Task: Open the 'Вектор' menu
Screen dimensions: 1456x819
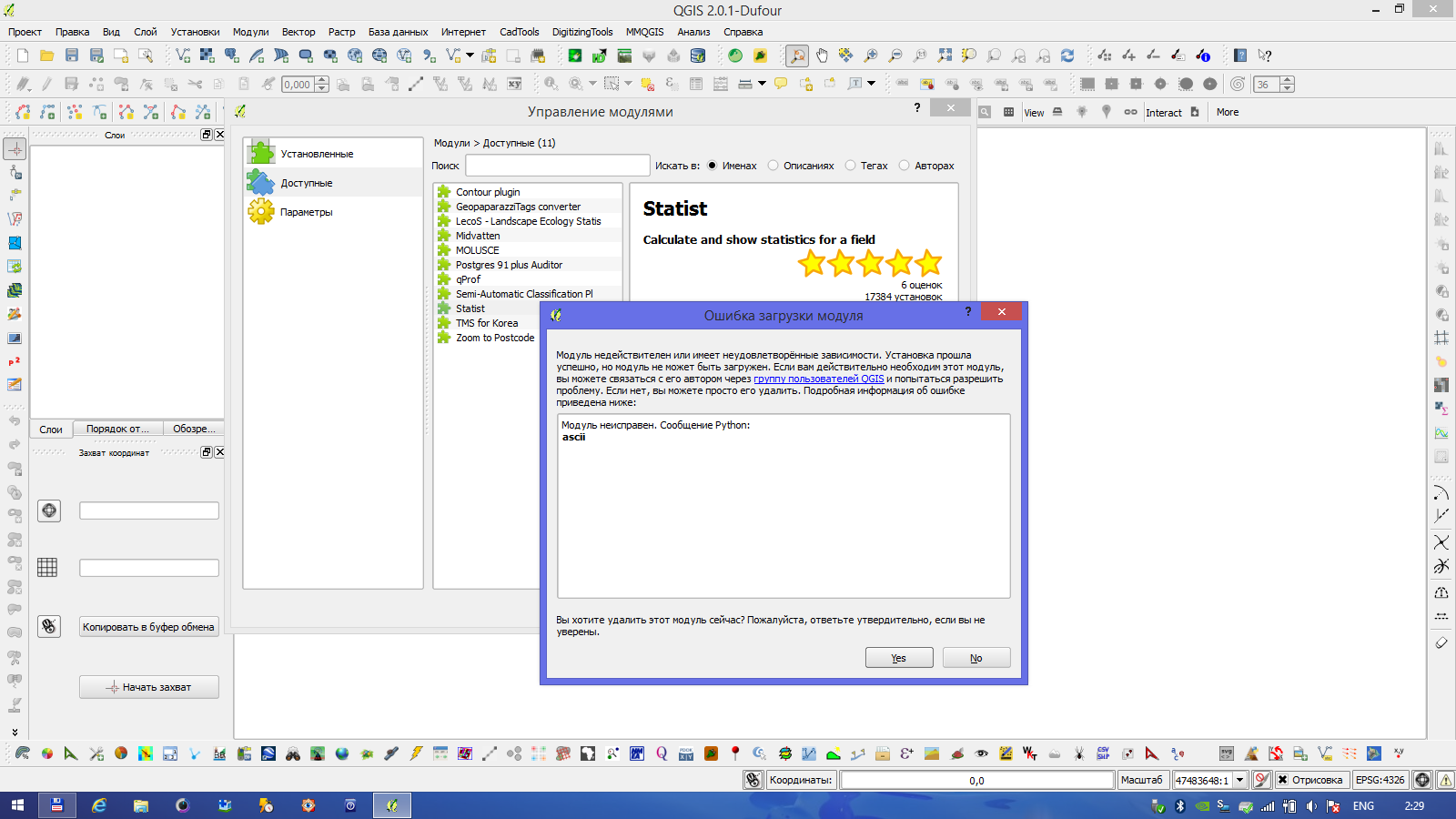Action: pyautogui.click(x=298, y=32)
